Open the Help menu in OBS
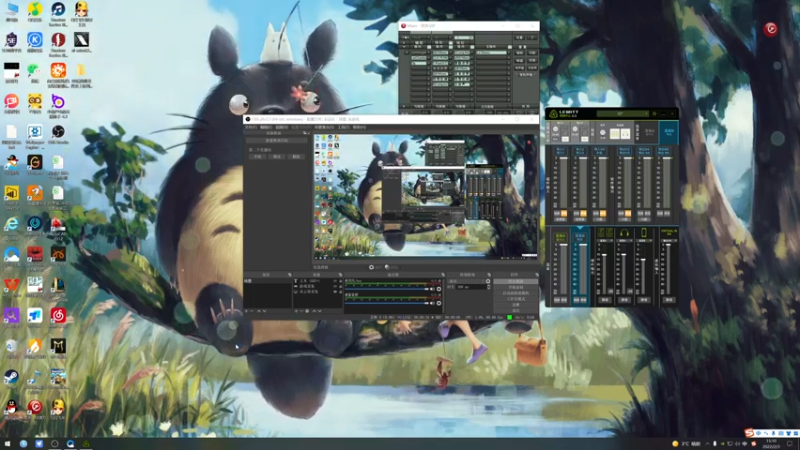This screenshot has width=800, height=450. (x=359, y=128)
